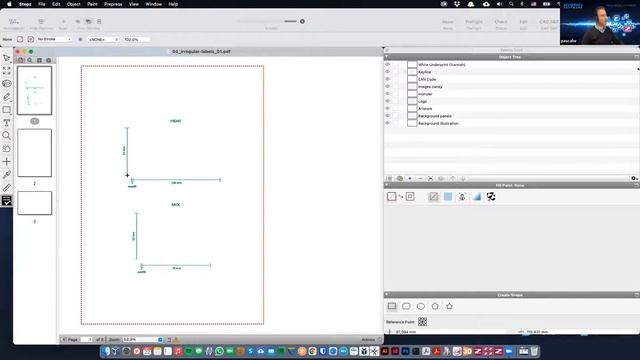The height and width of the screenshot is (360, 640).
Task: Open the Prepress menu
Action: click(x=113, y=4)
